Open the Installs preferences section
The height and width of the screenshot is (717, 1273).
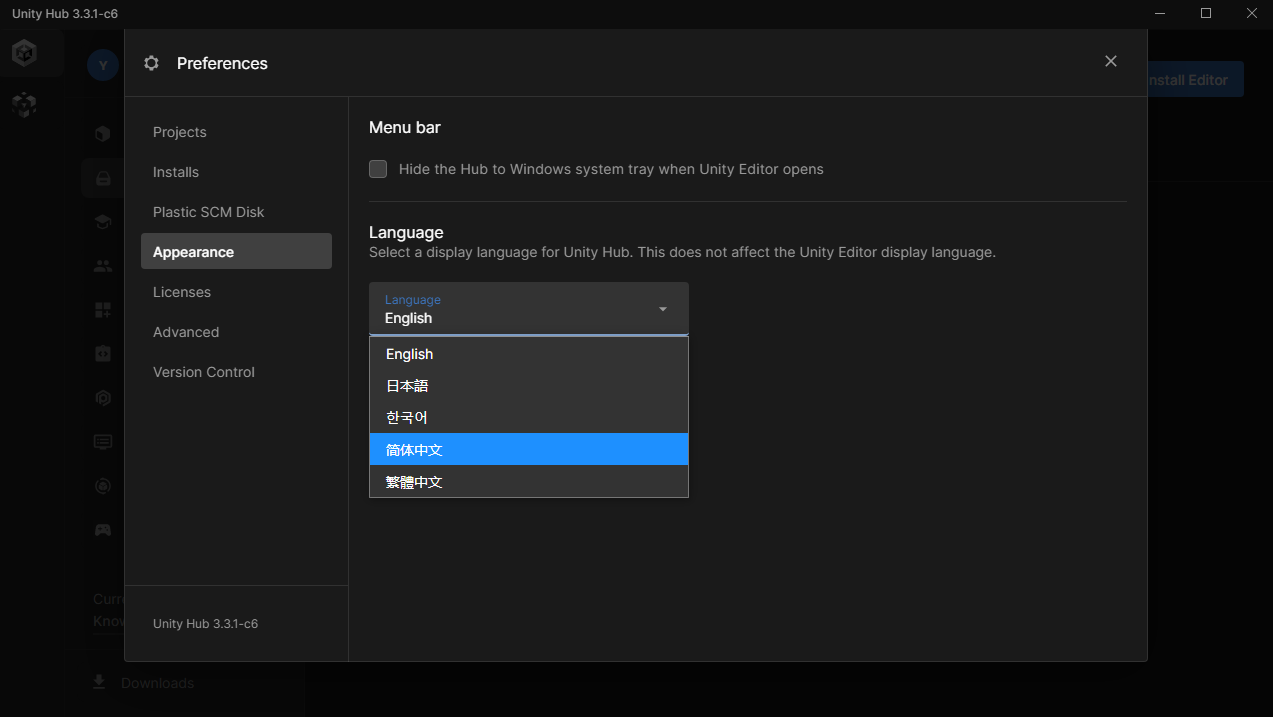tap(176, 172)
